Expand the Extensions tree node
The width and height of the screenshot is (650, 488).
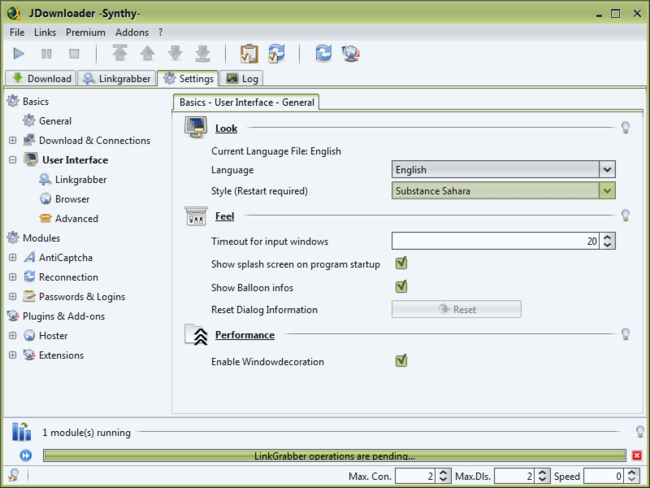[x=12, y=355]
